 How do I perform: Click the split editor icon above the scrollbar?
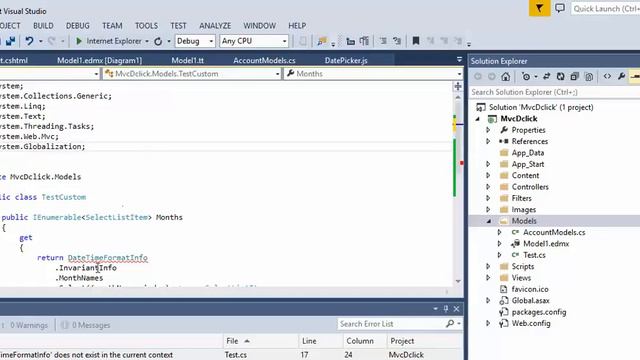pyautogui.click(x=458, y=87)
